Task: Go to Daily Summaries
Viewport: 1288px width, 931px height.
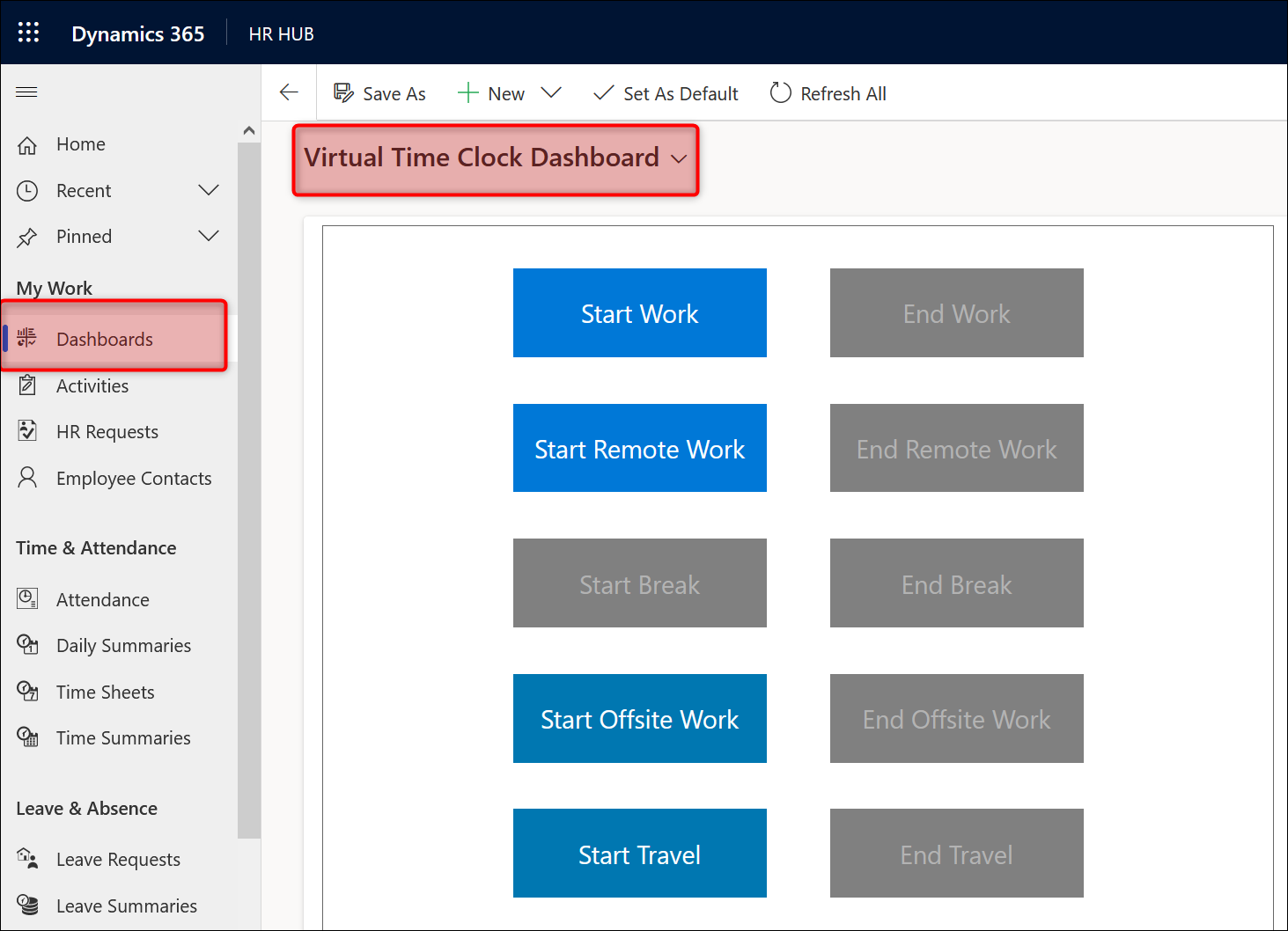Action: click(x=123, y=646)
